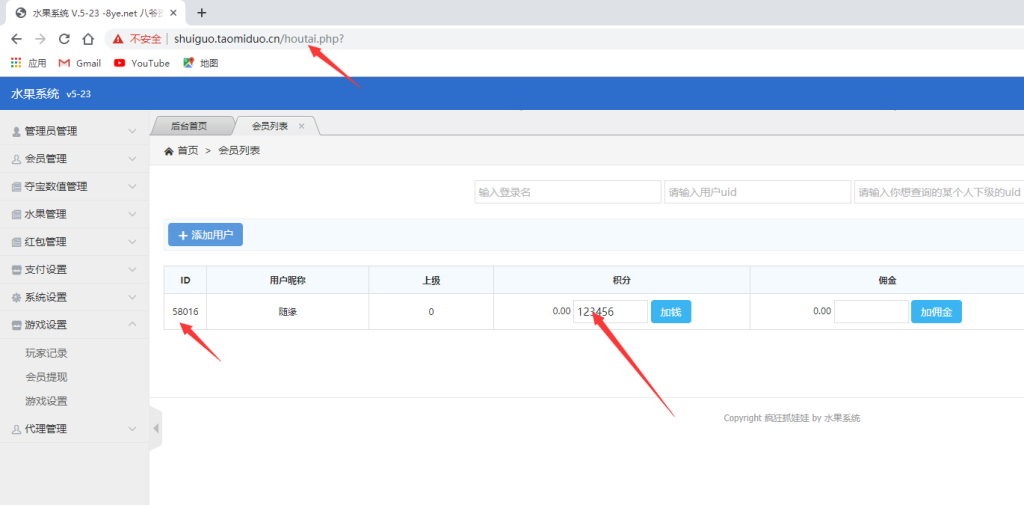Close the 会员列表 tab
The width and height of the screenshot is (1024, 505).
301,126
